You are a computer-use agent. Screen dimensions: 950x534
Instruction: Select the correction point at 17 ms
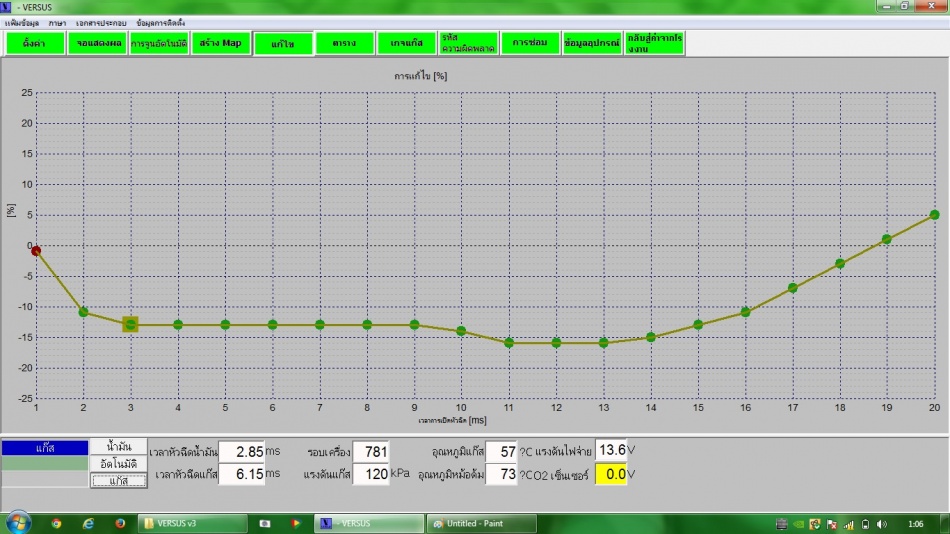coord(792,288)
